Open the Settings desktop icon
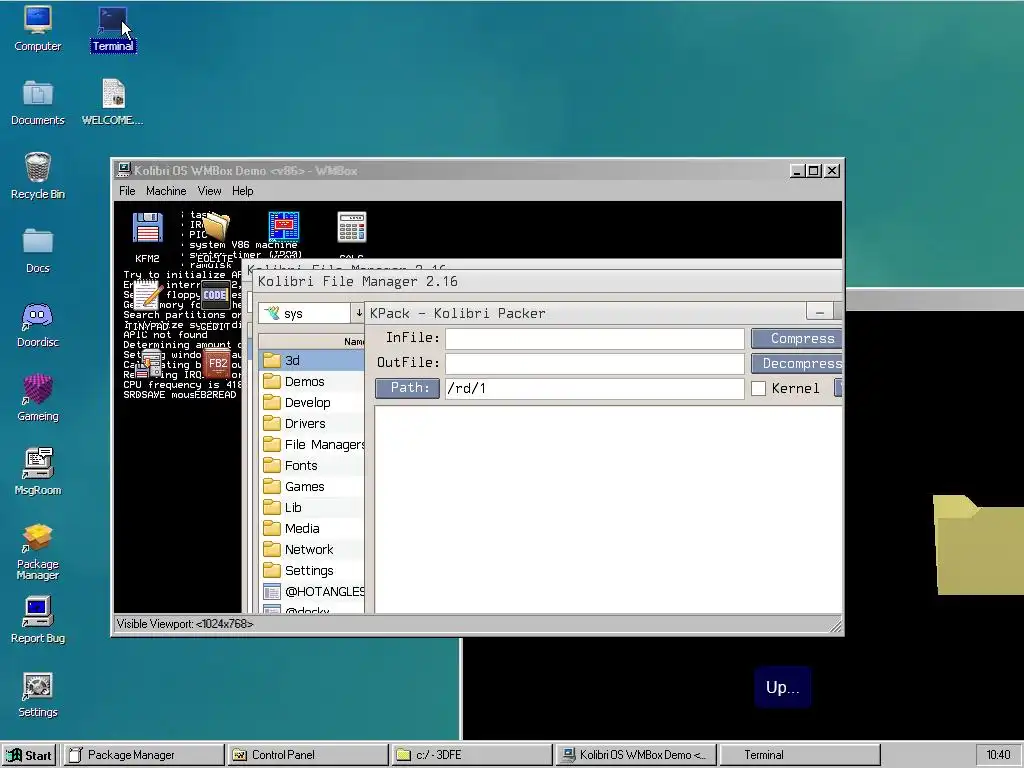 [38, 694]
